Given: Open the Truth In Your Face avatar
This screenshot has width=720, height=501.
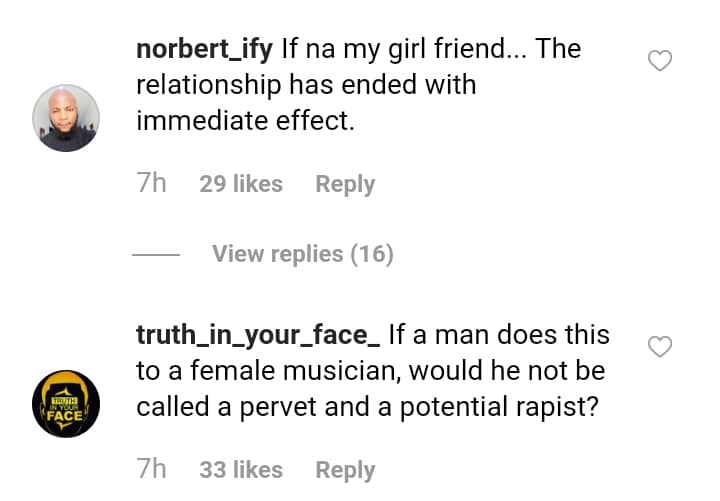Looking at the screenshot, I should click(x=66, y=403).
